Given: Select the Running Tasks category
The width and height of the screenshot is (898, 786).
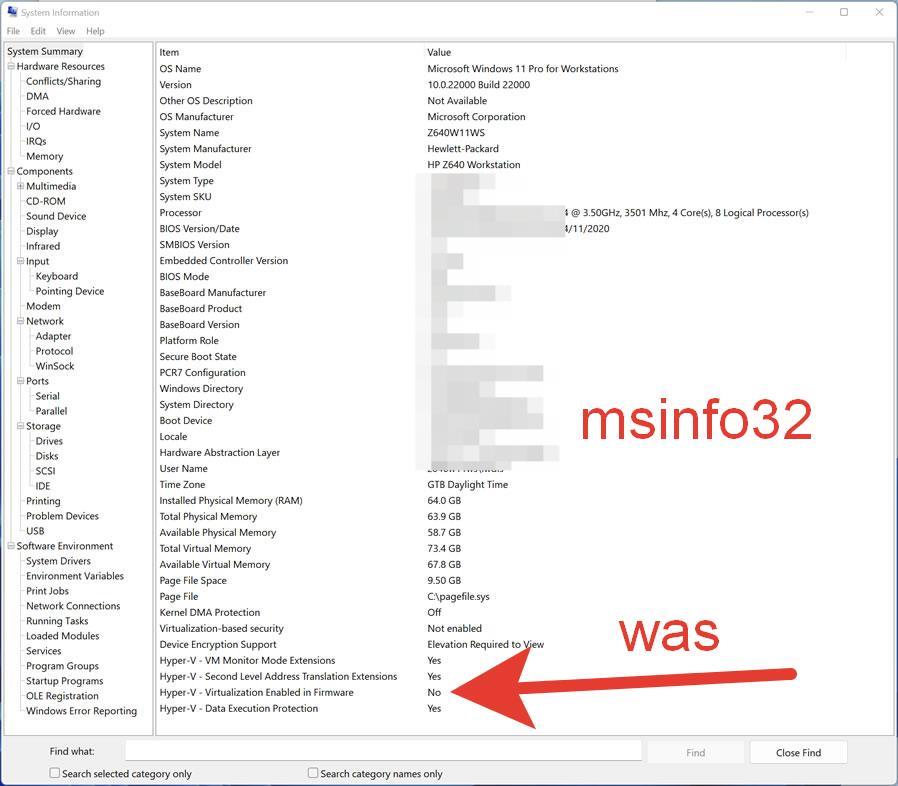Looking at the screenshot, I should coord(57,621).
